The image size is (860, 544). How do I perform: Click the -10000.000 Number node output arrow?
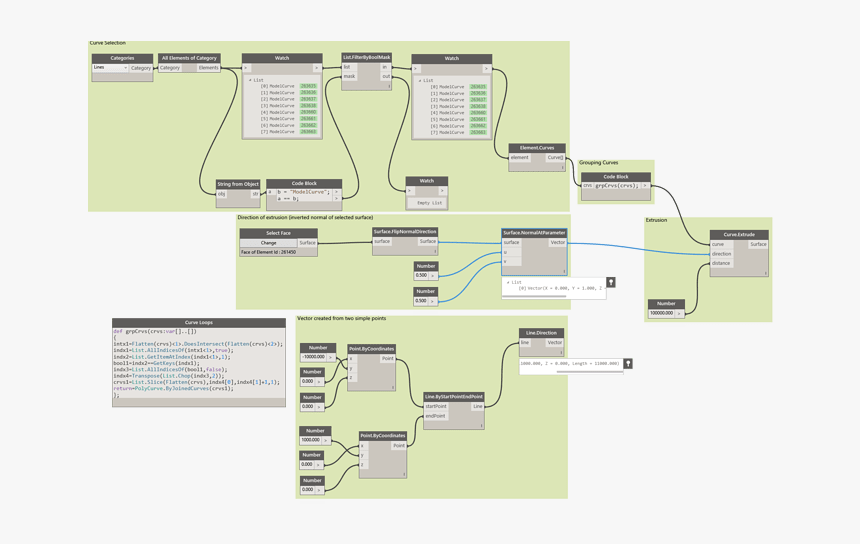(x=331, y=357)
